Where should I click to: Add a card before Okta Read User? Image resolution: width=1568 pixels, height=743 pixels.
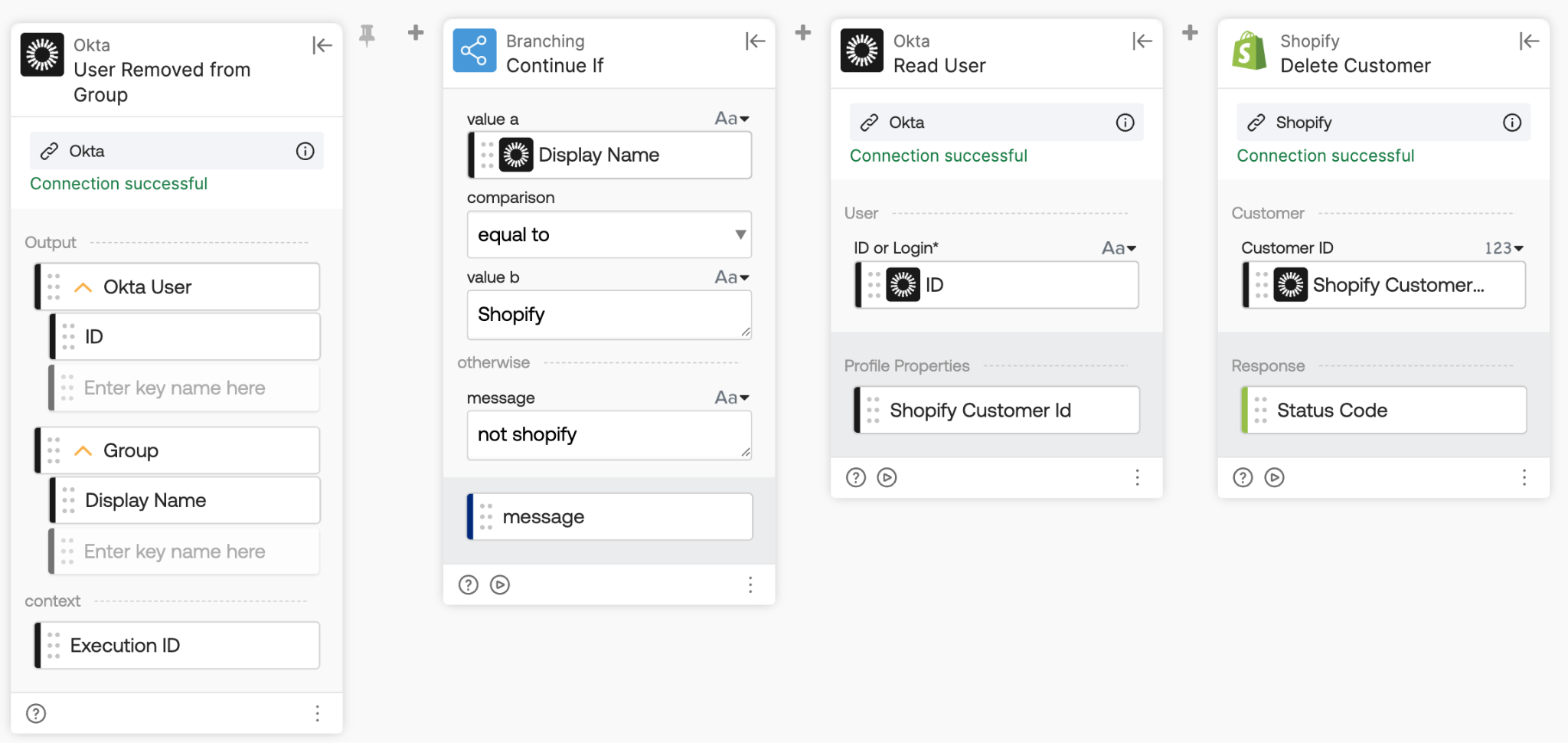pos(803,32)
